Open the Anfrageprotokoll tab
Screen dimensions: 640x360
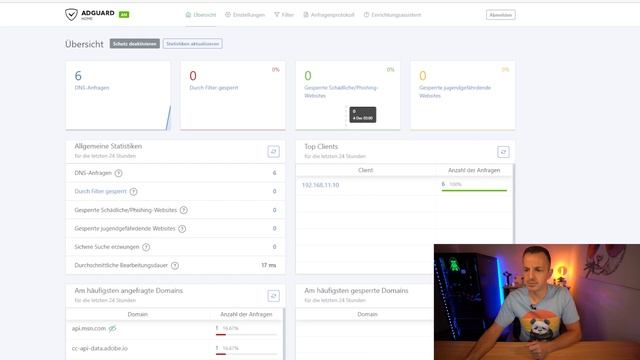coord(329,15)
